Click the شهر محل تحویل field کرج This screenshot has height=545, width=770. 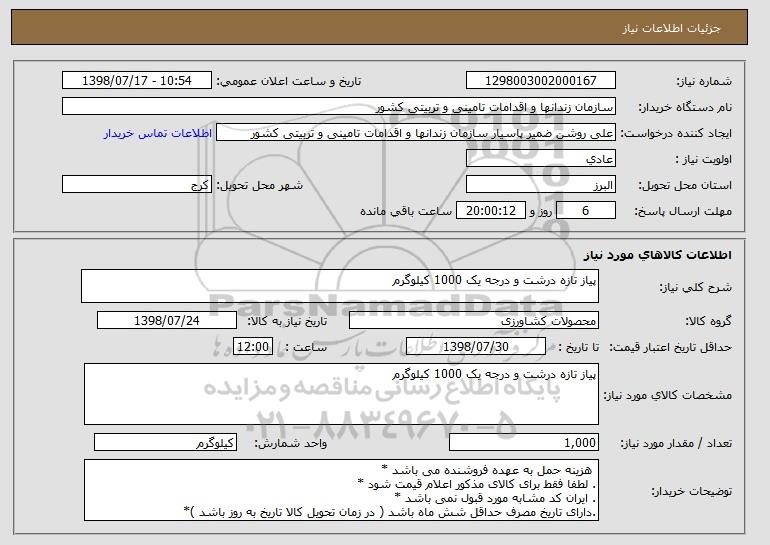137,185
